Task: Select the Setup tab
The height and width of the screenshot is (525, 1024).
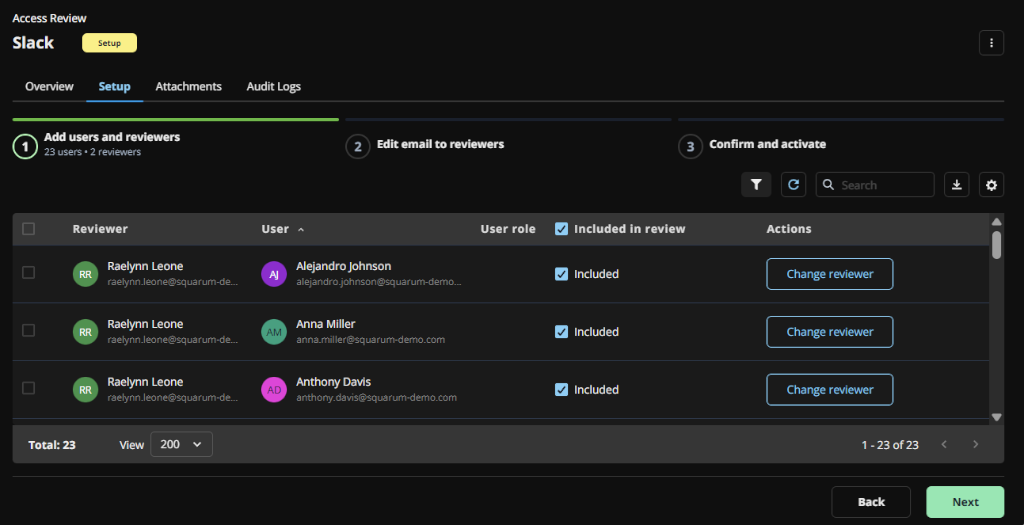Action: pyautogui.click(x=114, y=86)
